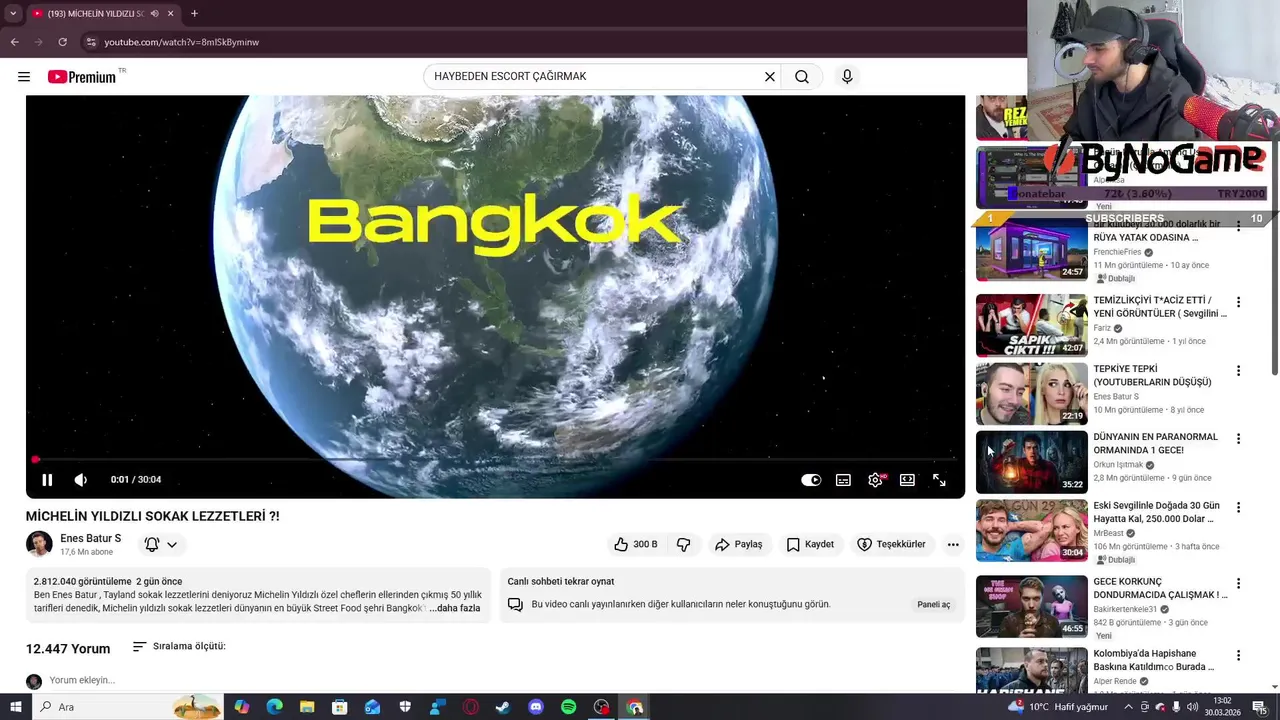Open options for TEPKİYE TEPKİ video

[x=1238, y=371]
